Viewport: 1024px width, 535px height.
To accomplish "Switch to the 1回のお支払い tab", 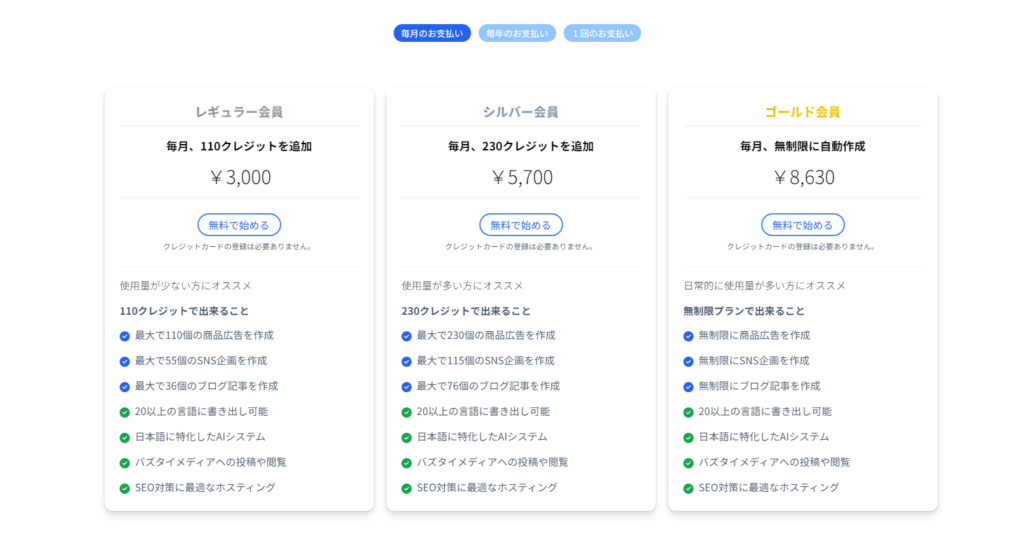I will click(x=602, y=33).
